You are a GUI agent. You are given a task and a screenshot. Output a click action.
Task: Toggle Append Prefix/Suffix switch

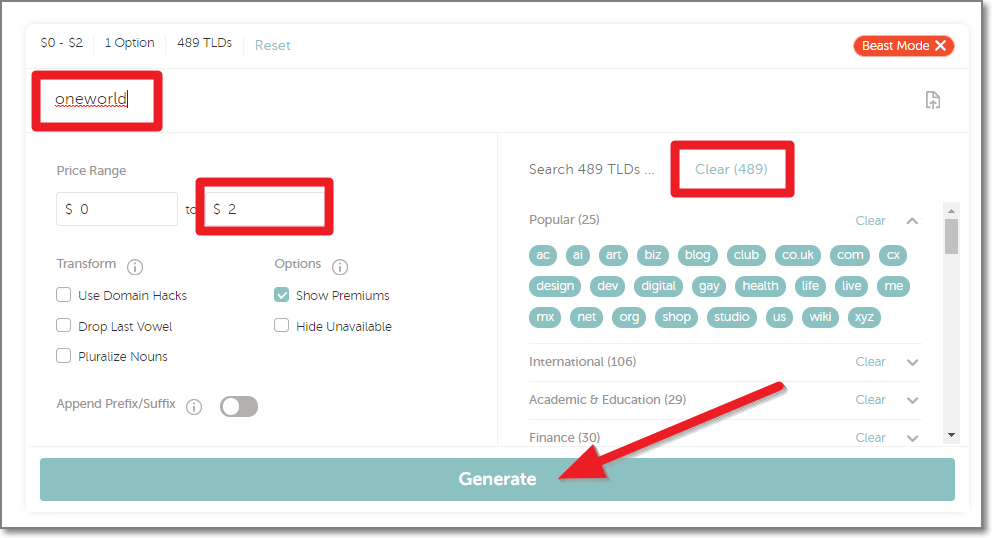click(239, 406)
